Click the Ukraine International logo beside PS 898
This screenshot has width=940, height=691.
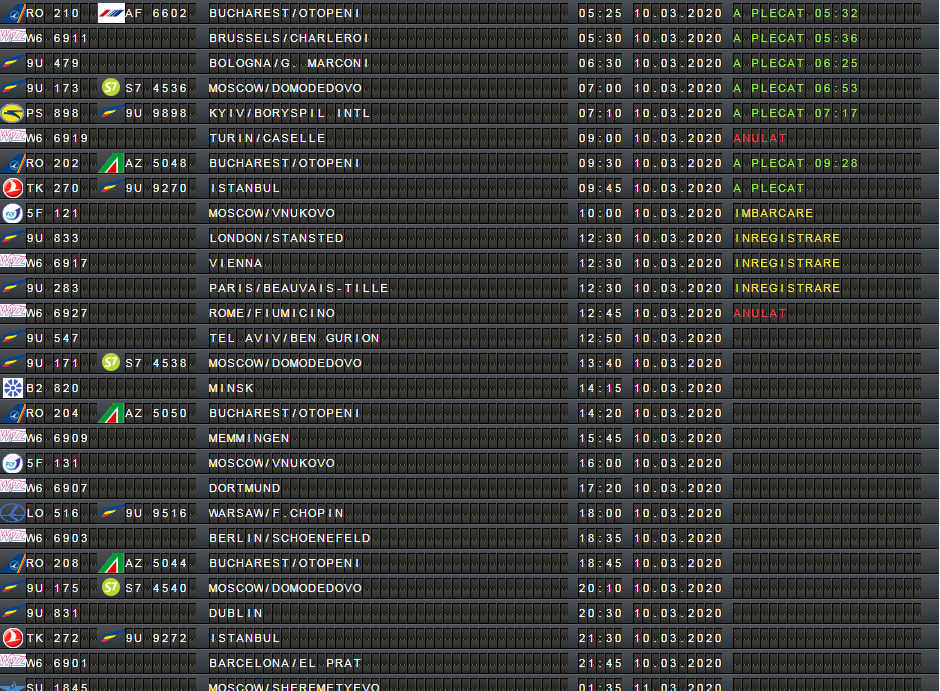pos(13,113)
